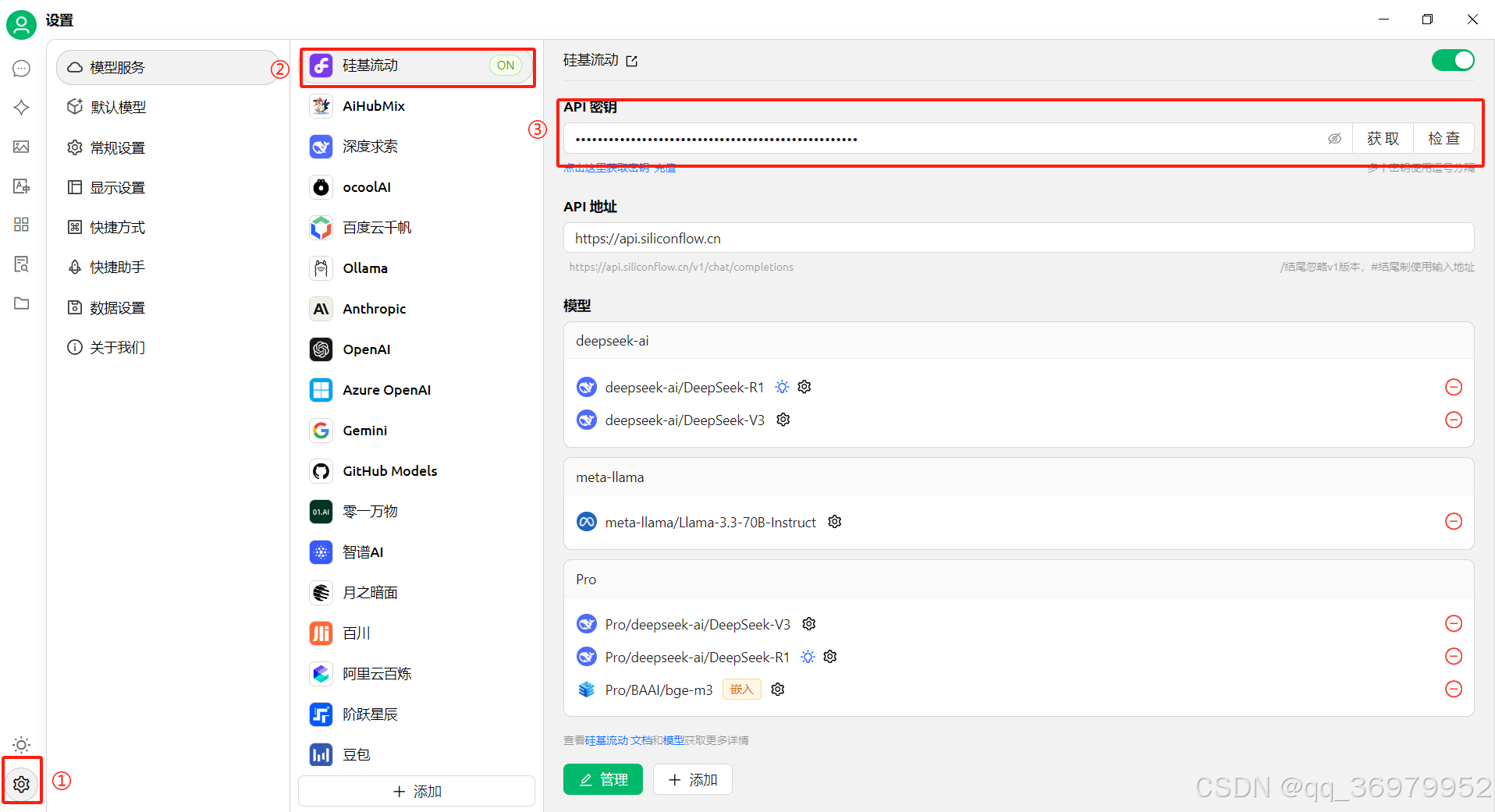Screen dimensions: 1495x812
Task: Select 百度云千帆 provider
Action: tap(417, 228)
